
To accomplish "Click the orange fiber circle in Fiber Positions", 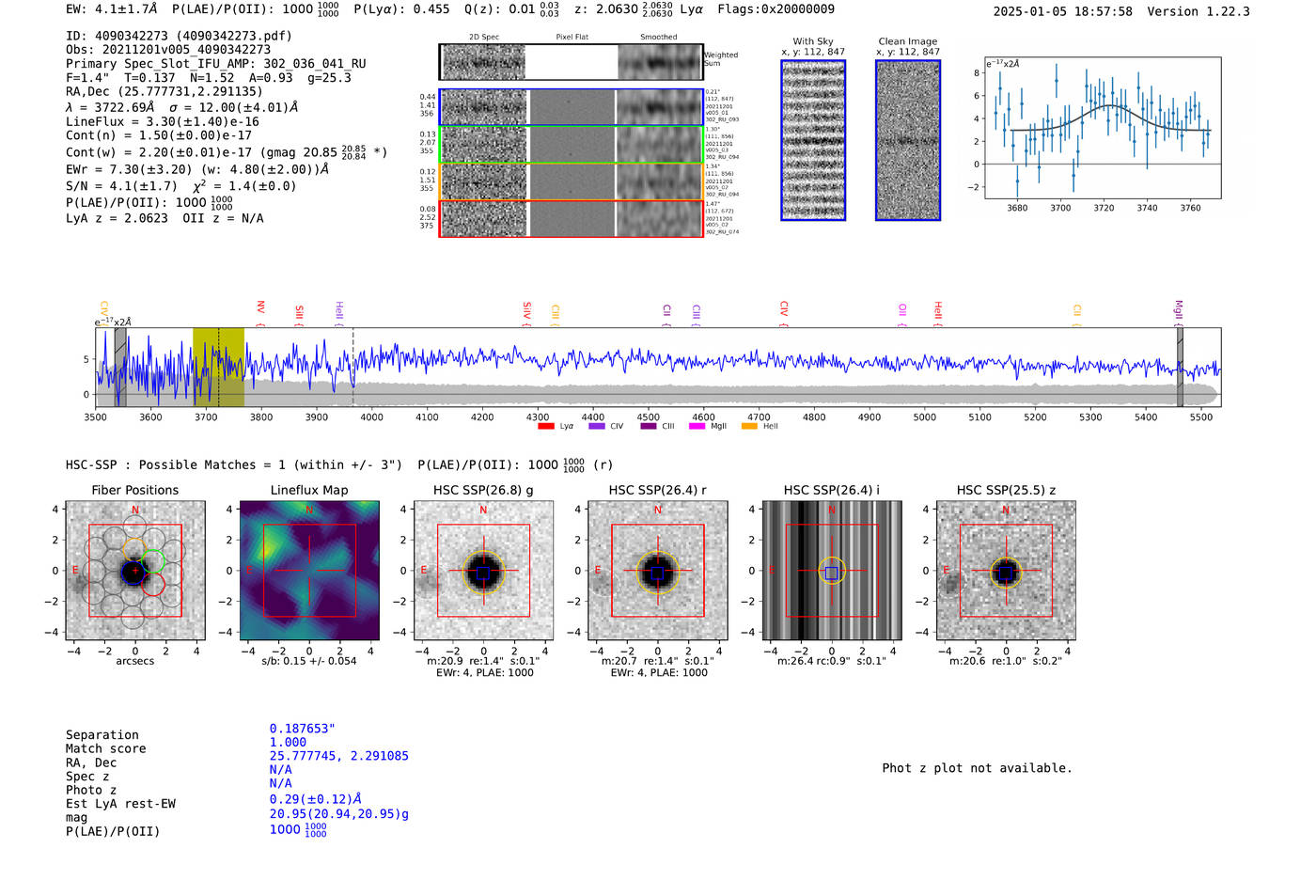I will tap(133, 550).
